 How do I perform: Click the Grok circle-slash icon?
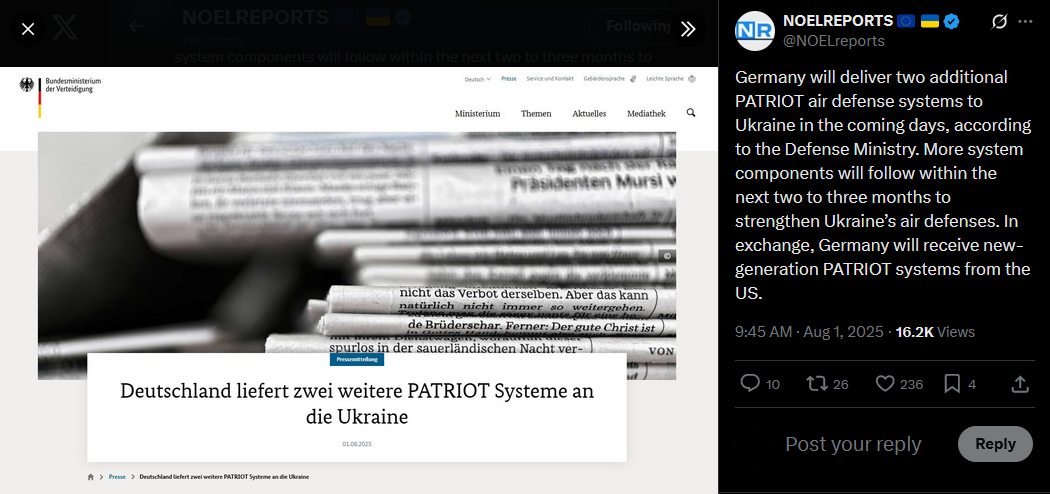(x=998, y=22)
